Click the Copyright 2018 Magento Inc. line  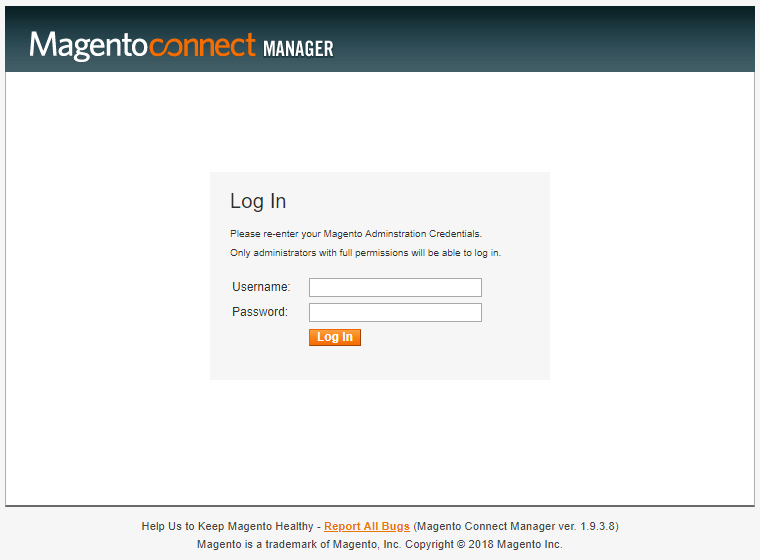pyautogui.click(x=380, y=544)
